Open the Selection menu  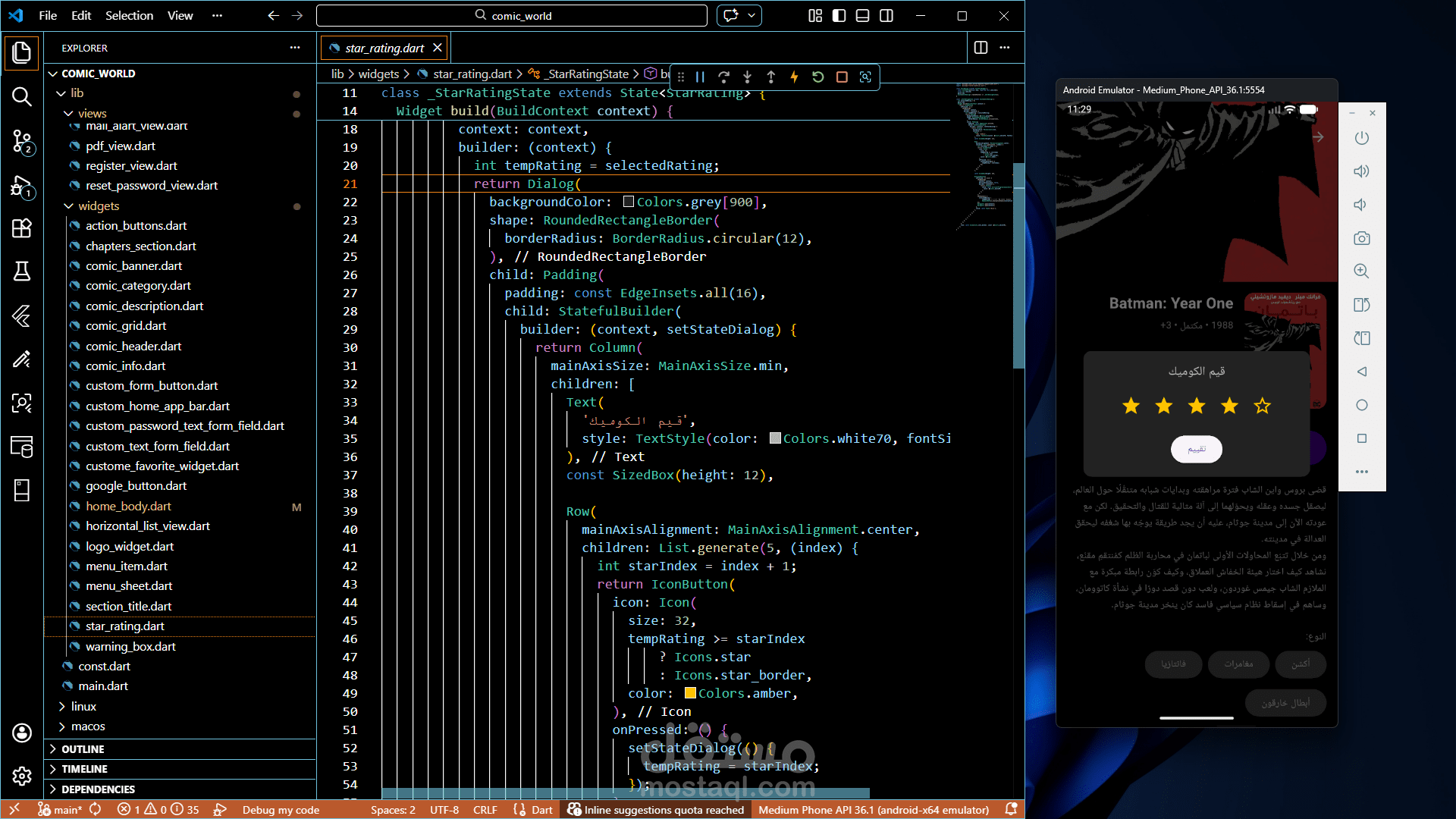(x=129, y=15)
